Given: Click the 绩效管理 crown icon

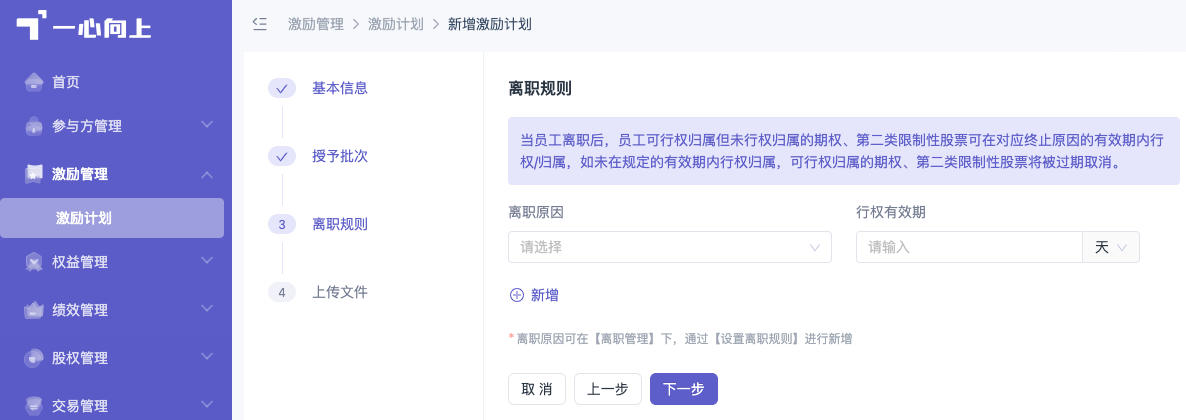Looking at the screenshot, I should (33, 310).
